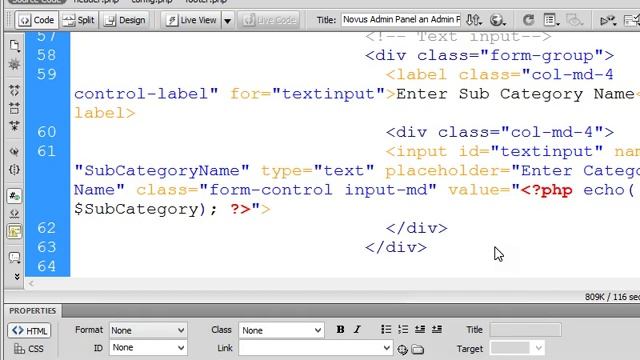Screen dimensions: 640x360
Task: Open the ID dropdown
Action: pyautogui.click(x=148, y=348)
